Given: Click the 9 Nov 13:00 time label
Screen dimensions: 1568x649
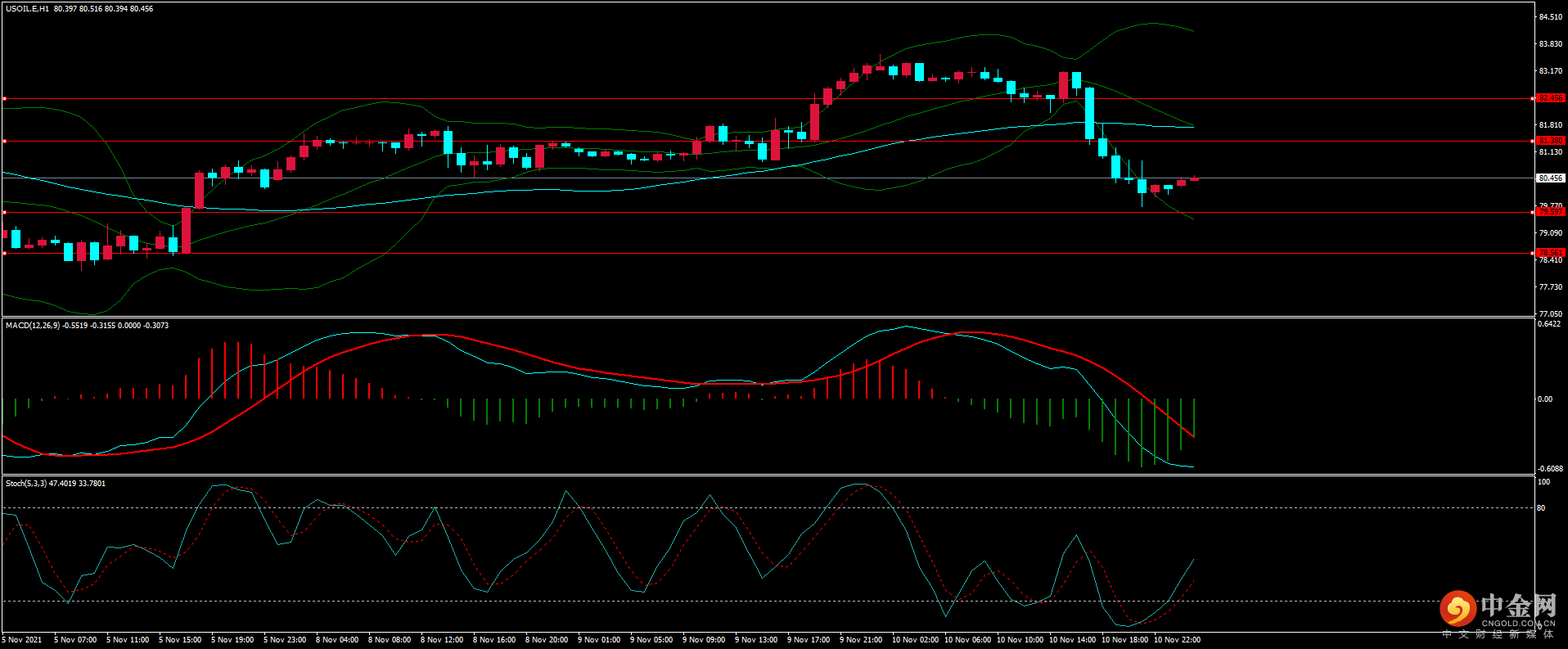Looking at the screenshot, I should (x=756, y=640).
